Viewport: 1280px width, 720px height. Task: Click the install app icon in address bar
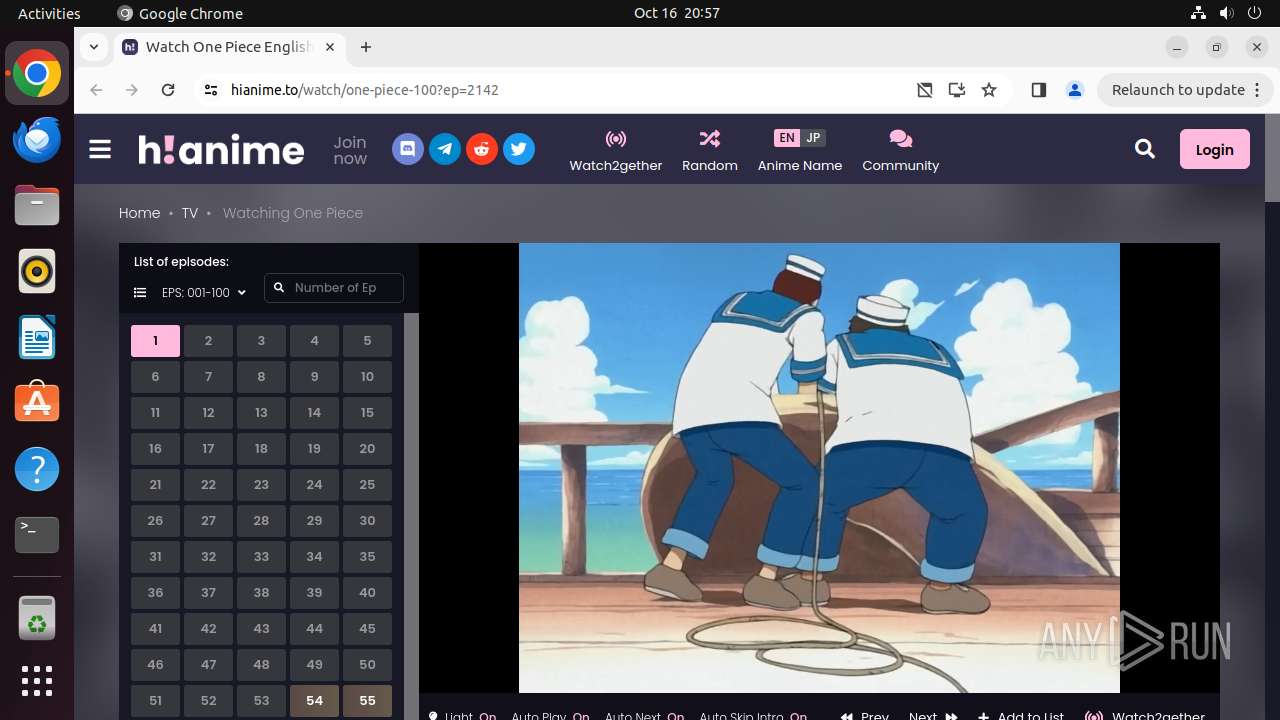[x=957, y=90]
